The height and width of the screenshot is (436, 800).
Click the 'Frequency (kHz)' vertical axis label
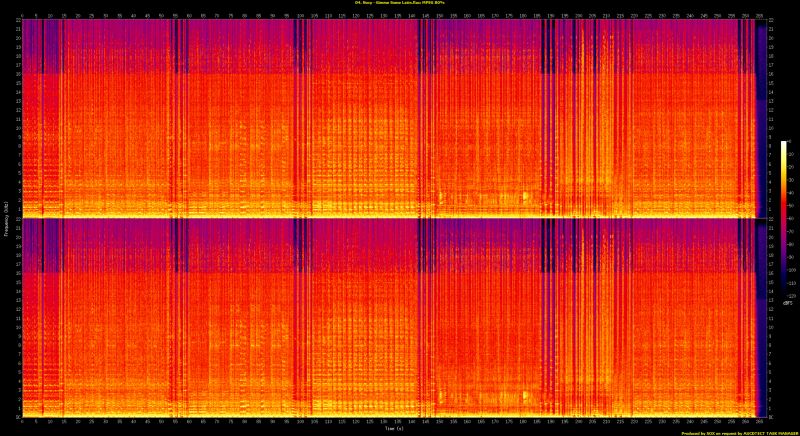(x=6, y=218)
